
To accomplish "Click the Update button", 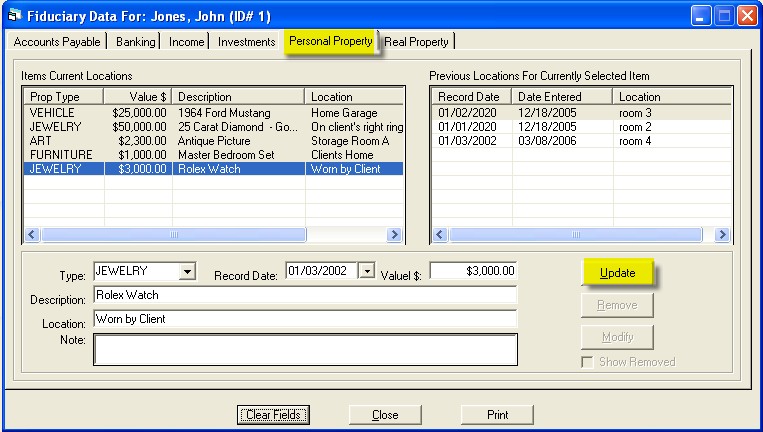I will (x=617, y=272).
